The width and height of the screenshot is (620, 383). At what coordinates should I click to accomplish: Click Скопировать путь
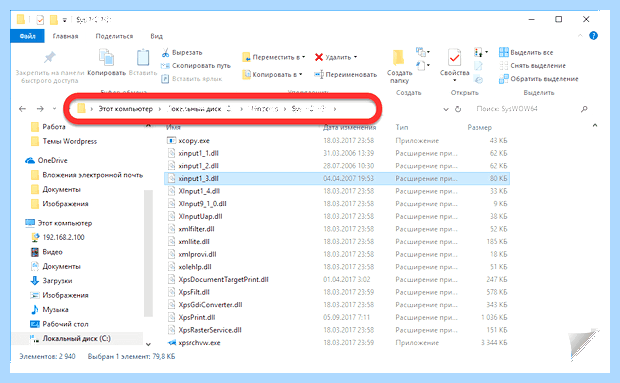pos(196,66)
